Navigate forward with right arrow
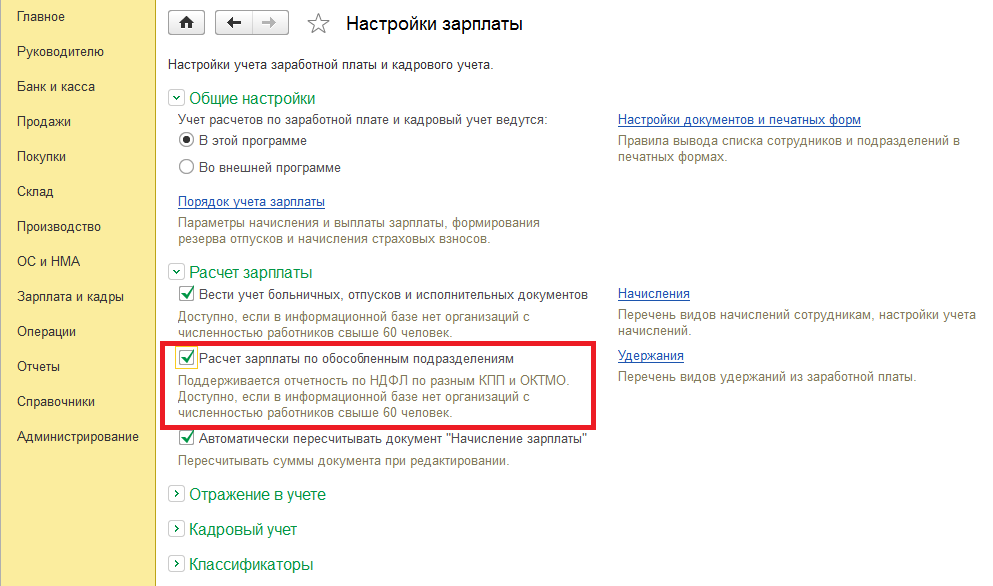 tap(270, 23)
